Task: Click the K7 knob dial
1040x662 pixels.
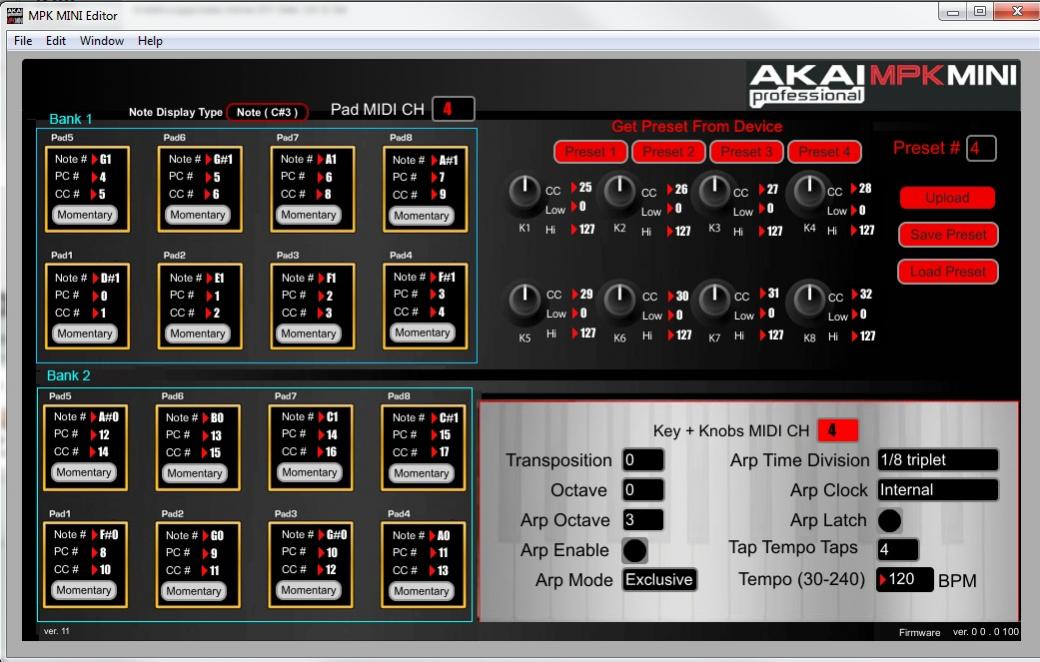Action: tap(714, 299)
